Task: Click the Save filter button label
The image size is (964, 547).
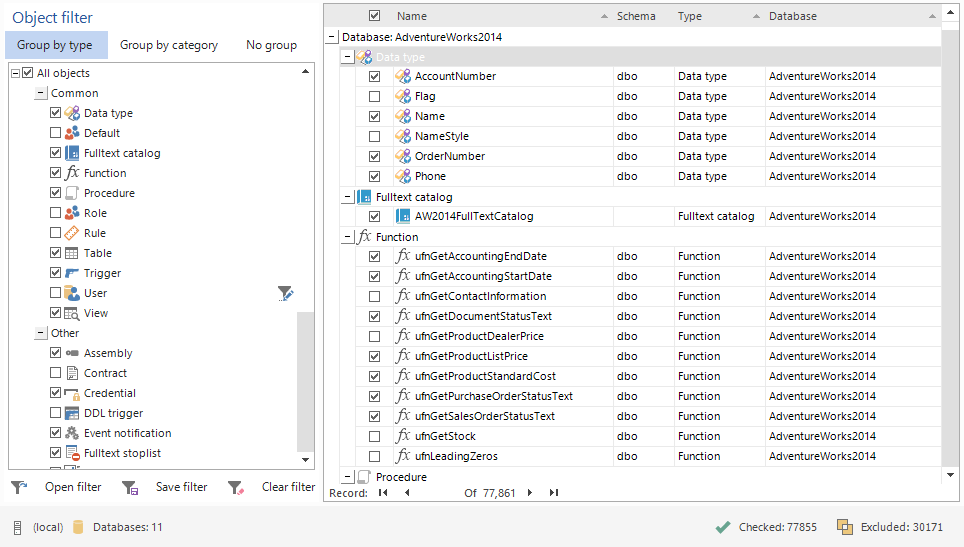Action: (181, 487)
